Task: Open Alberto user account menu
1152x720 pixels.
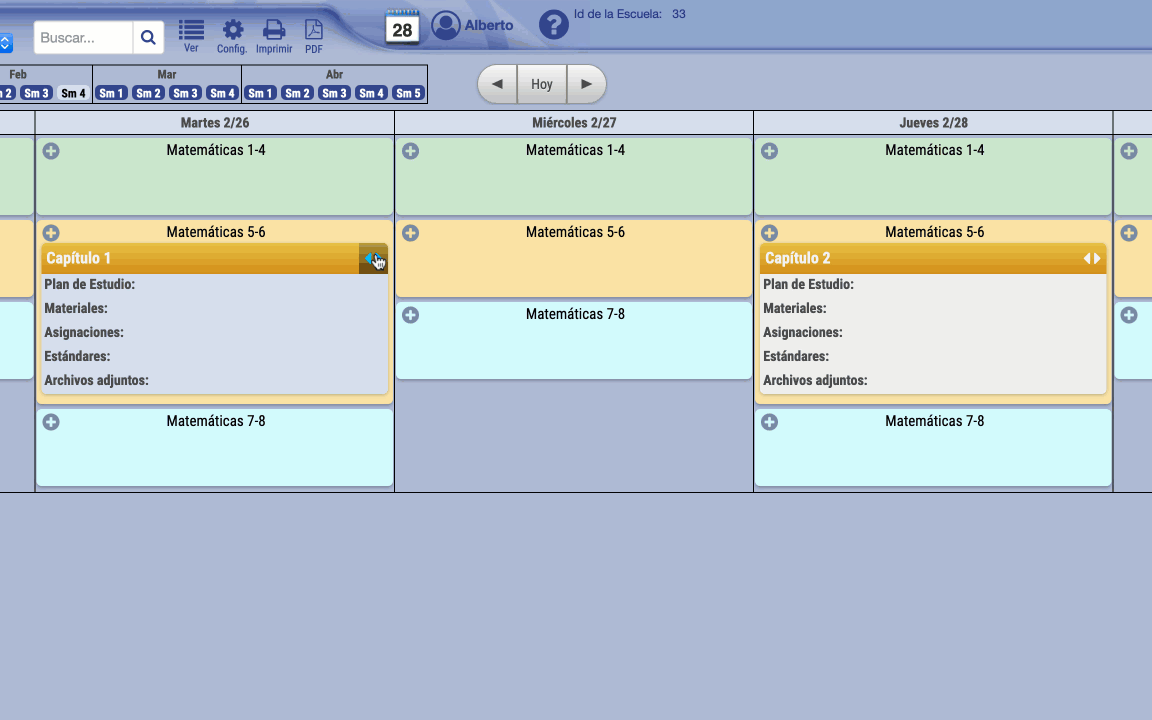Action: click(x=472, y=25)
